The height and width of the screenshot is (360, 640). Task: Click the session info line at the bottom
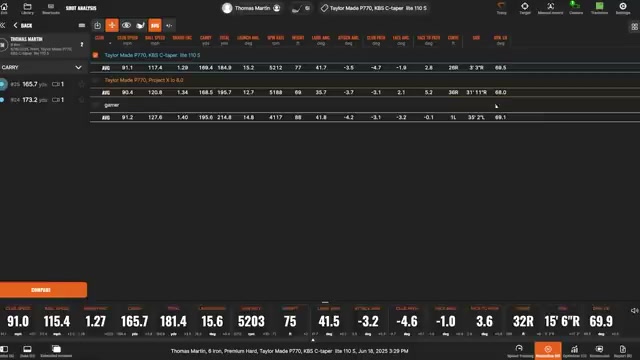[289, 351]
